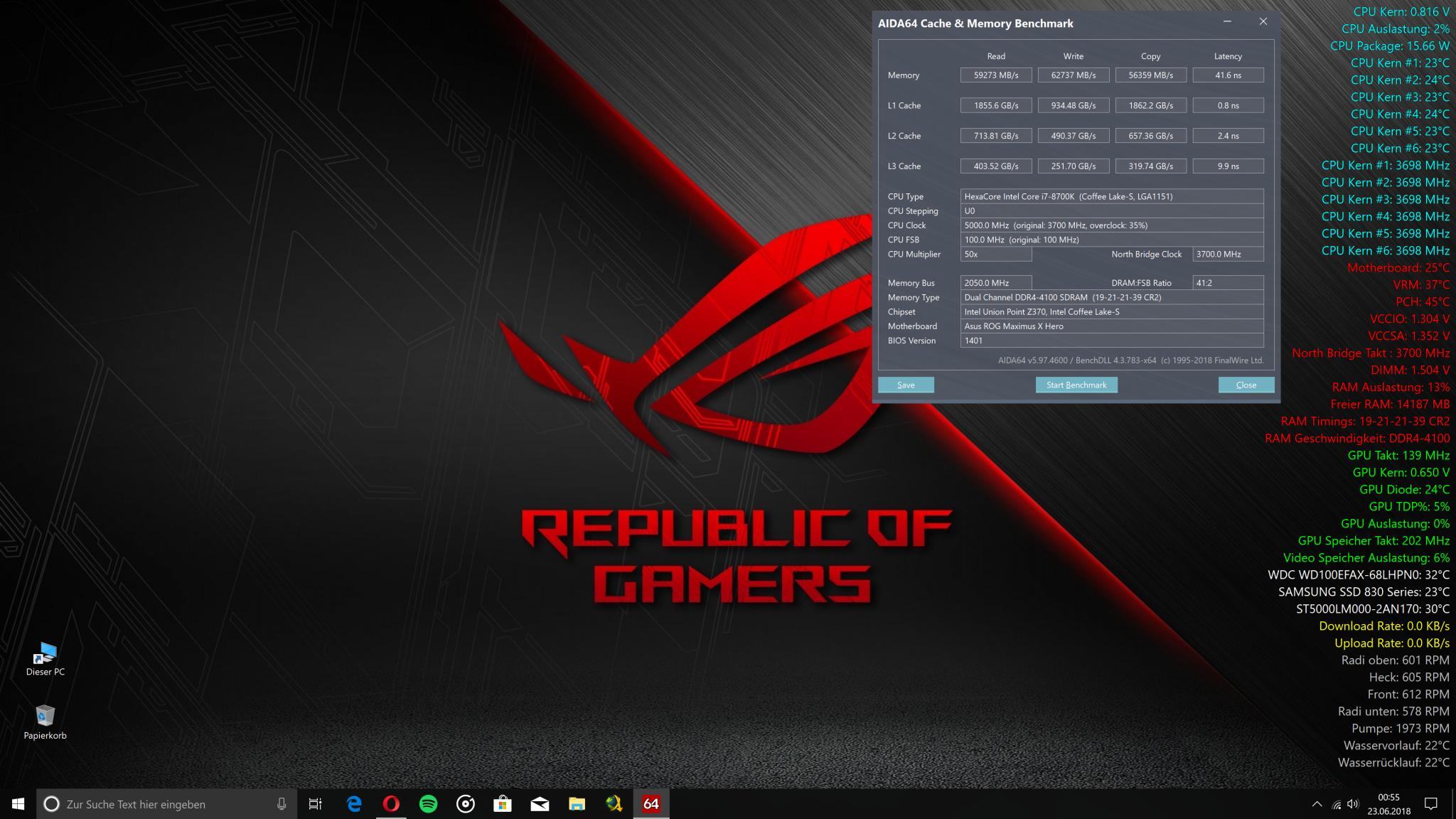This screenshot has height=819, width=1456.
Task: Click the Copy column header
Action: point(1150,56)
